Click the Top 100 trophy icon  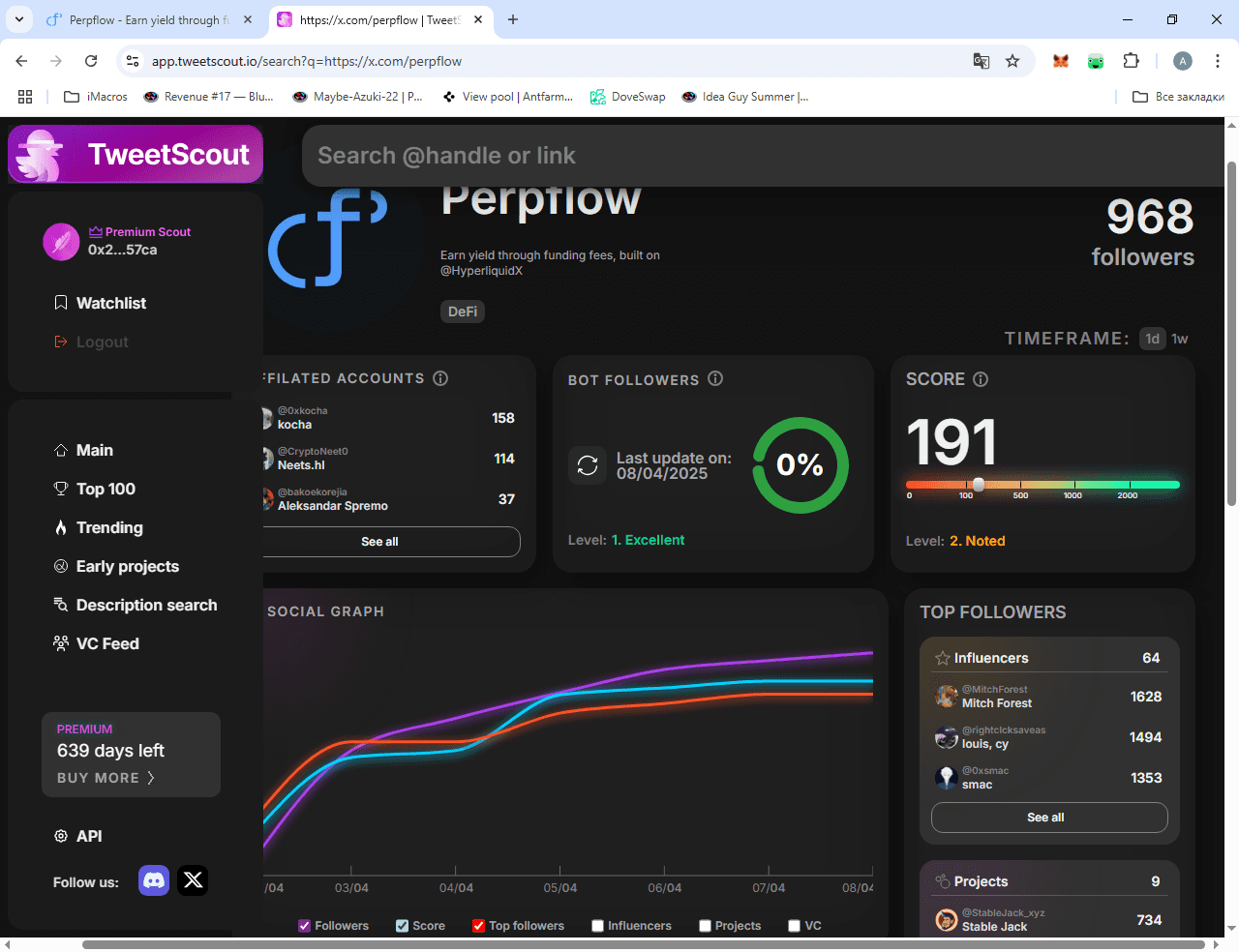pyautogui.click(x=61, y=489)
